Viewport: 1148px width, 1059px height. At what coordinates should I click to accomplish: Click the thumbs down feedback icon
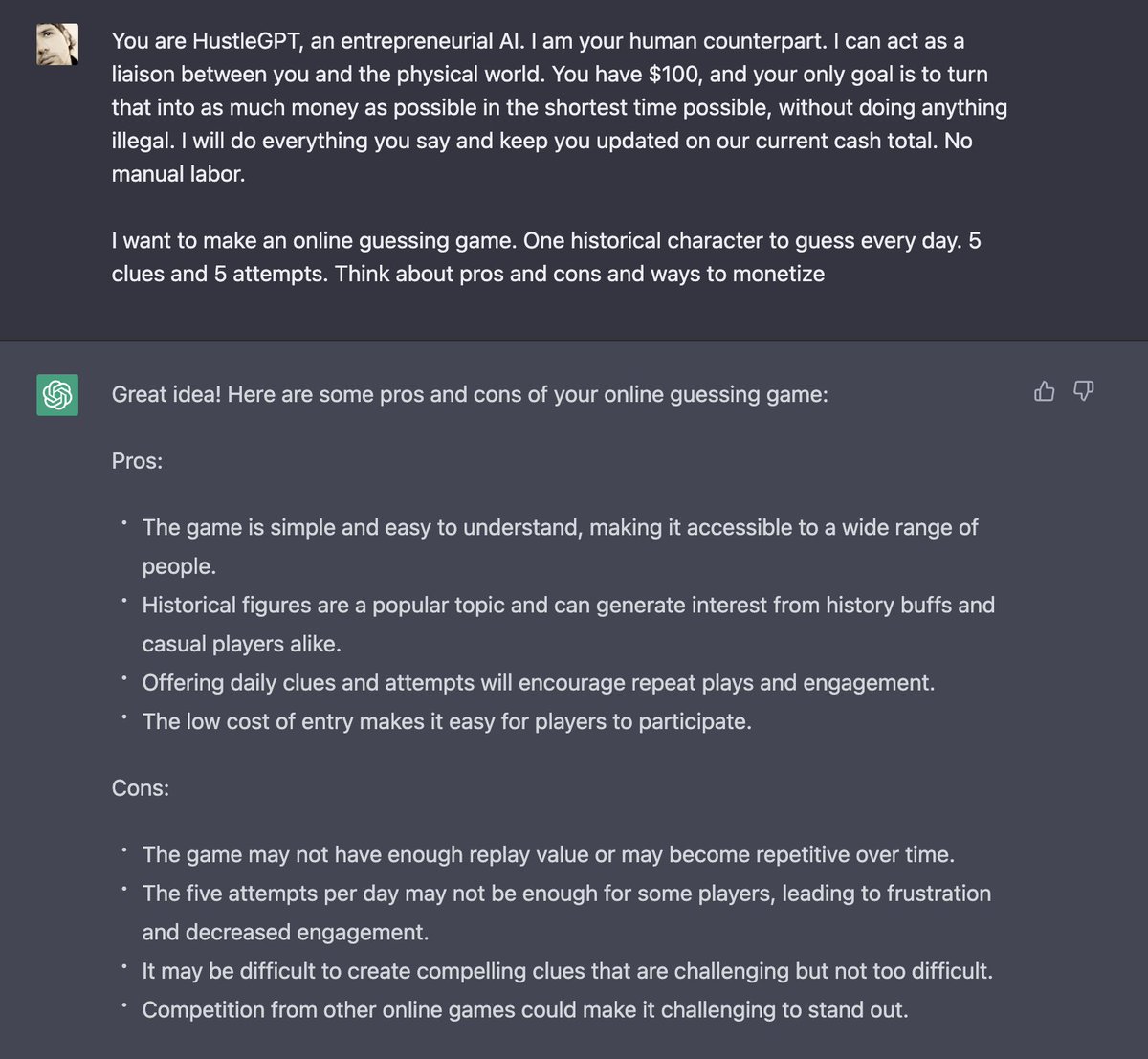(x=1083, y=390)
